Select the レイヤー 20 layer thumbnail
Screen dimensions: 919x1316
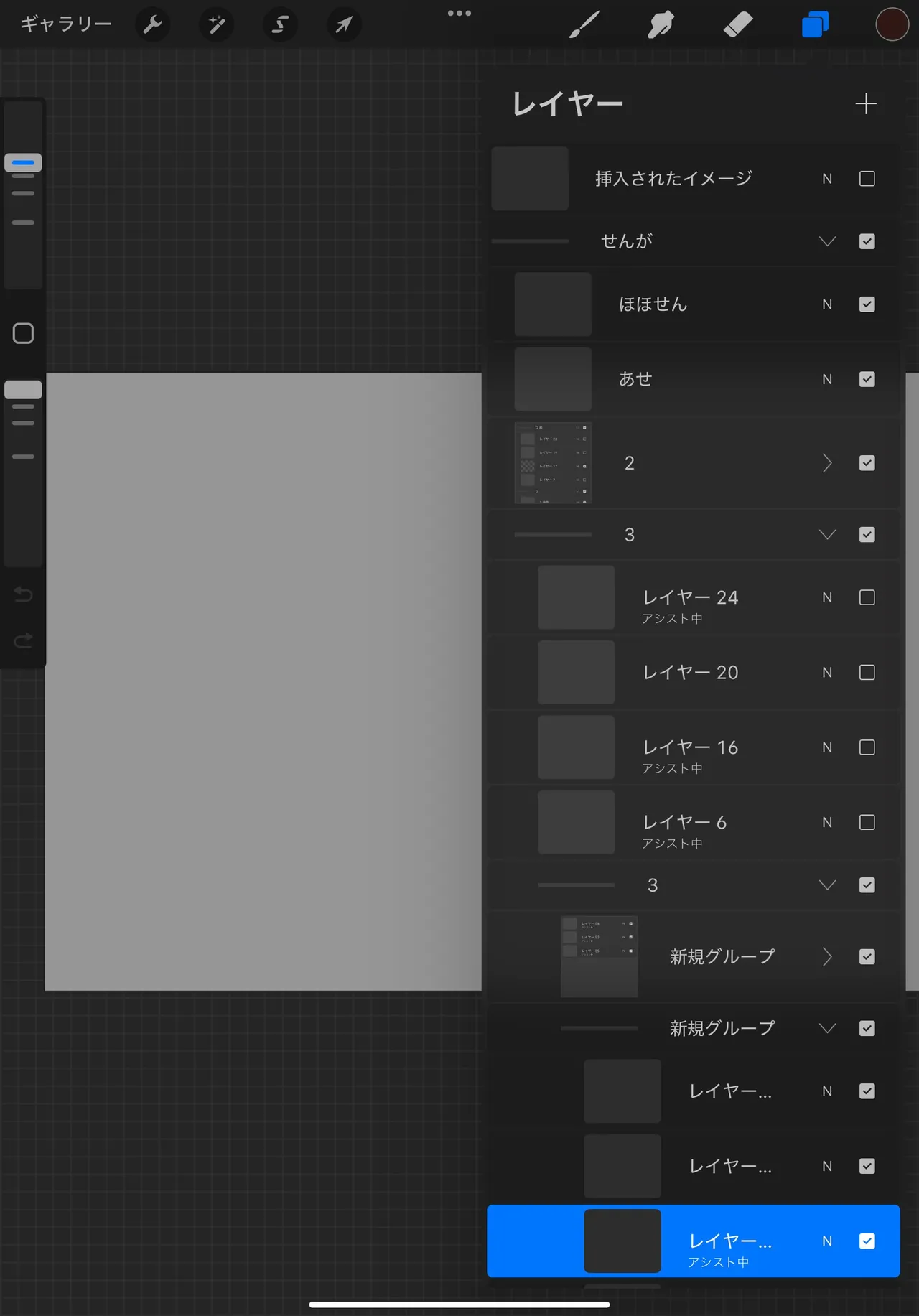pos(576,673)
